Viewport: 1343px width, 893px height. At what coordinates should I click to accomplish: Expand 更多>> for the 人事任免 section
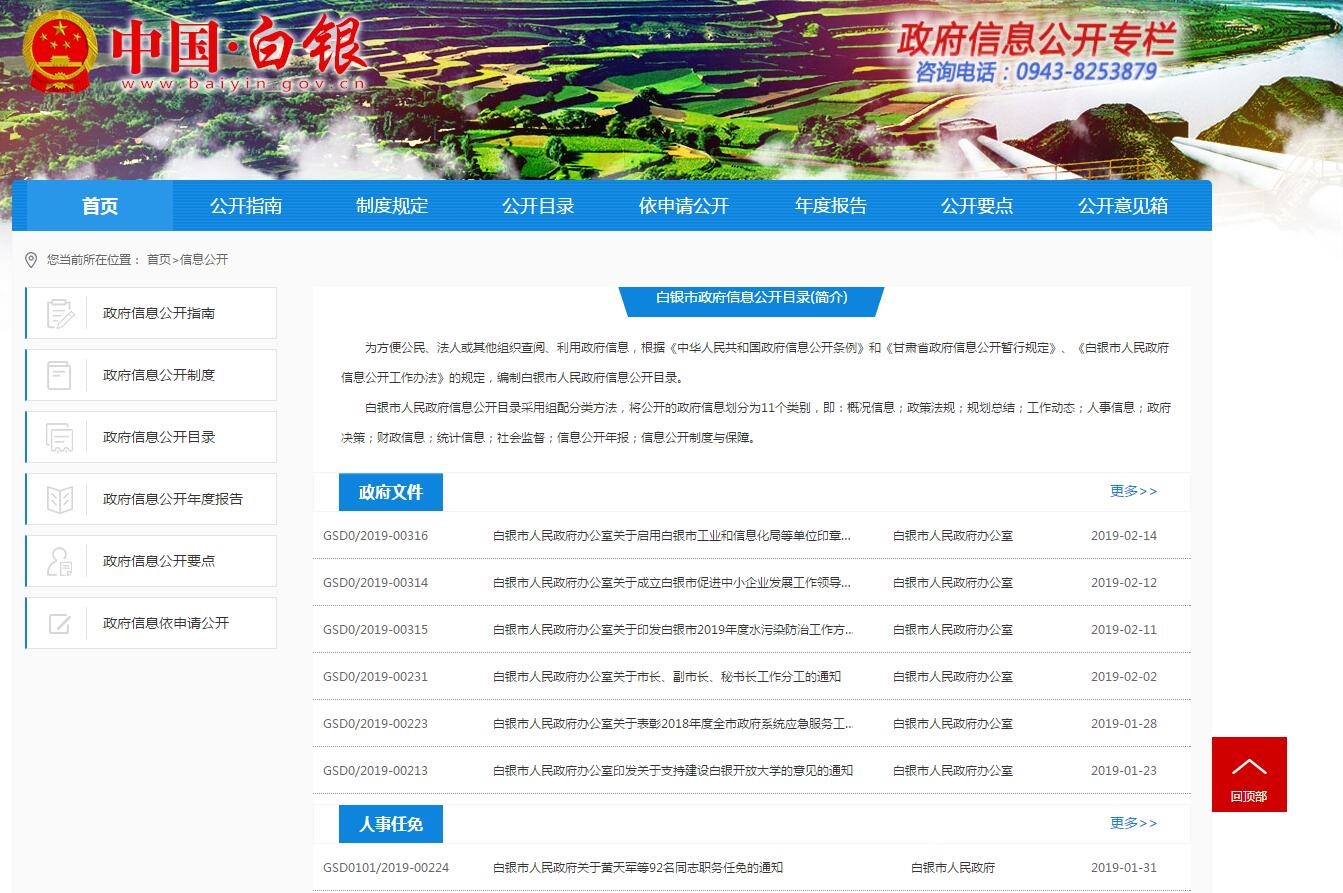(x=1133, y=823)
